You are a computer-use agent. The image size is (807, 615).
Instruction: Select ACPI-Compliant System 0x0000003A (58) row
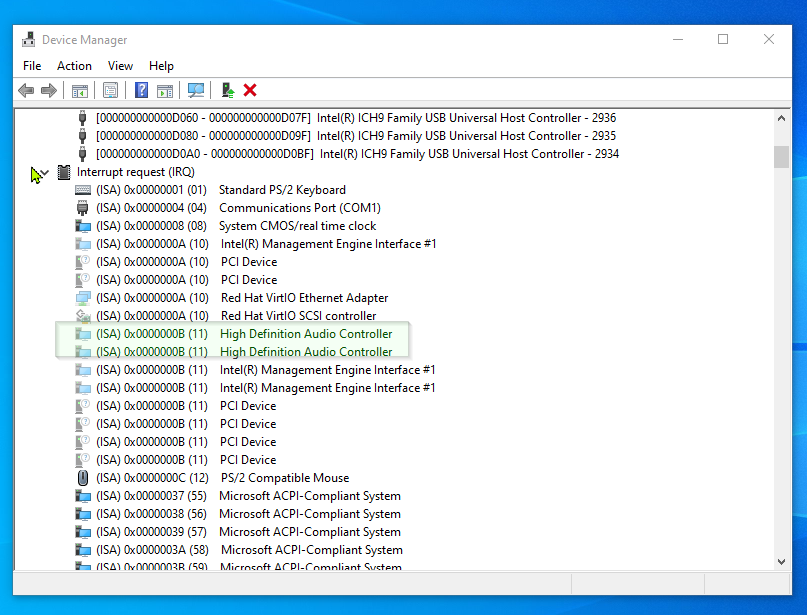click(x=249, y=550)
